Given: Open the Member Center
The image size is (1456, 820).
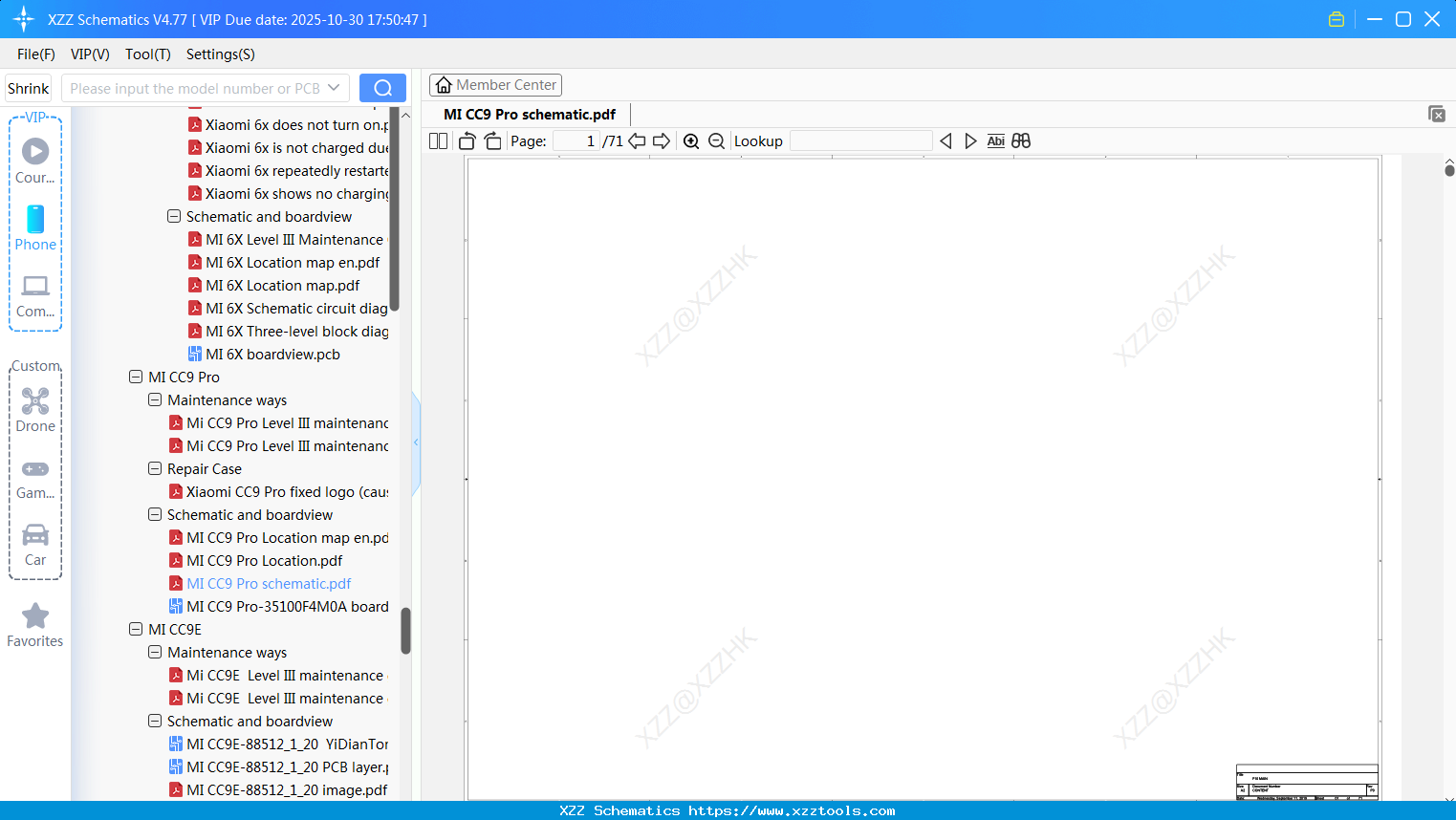Looking at the screenshot, I should [495, 85].
